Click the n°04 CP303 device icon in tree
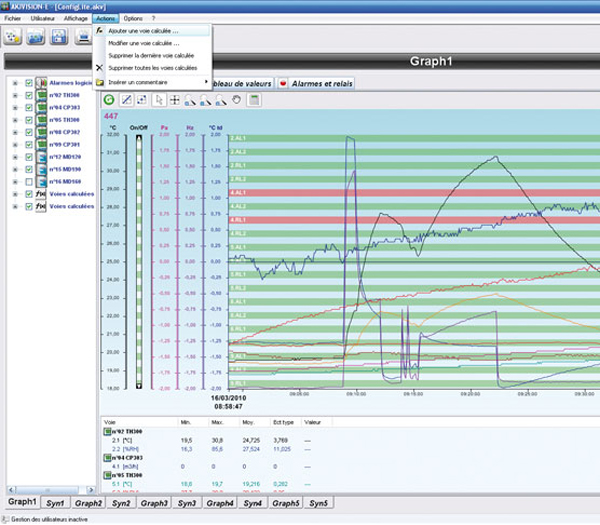Viewport: 600px width, 525px height. 41,108
